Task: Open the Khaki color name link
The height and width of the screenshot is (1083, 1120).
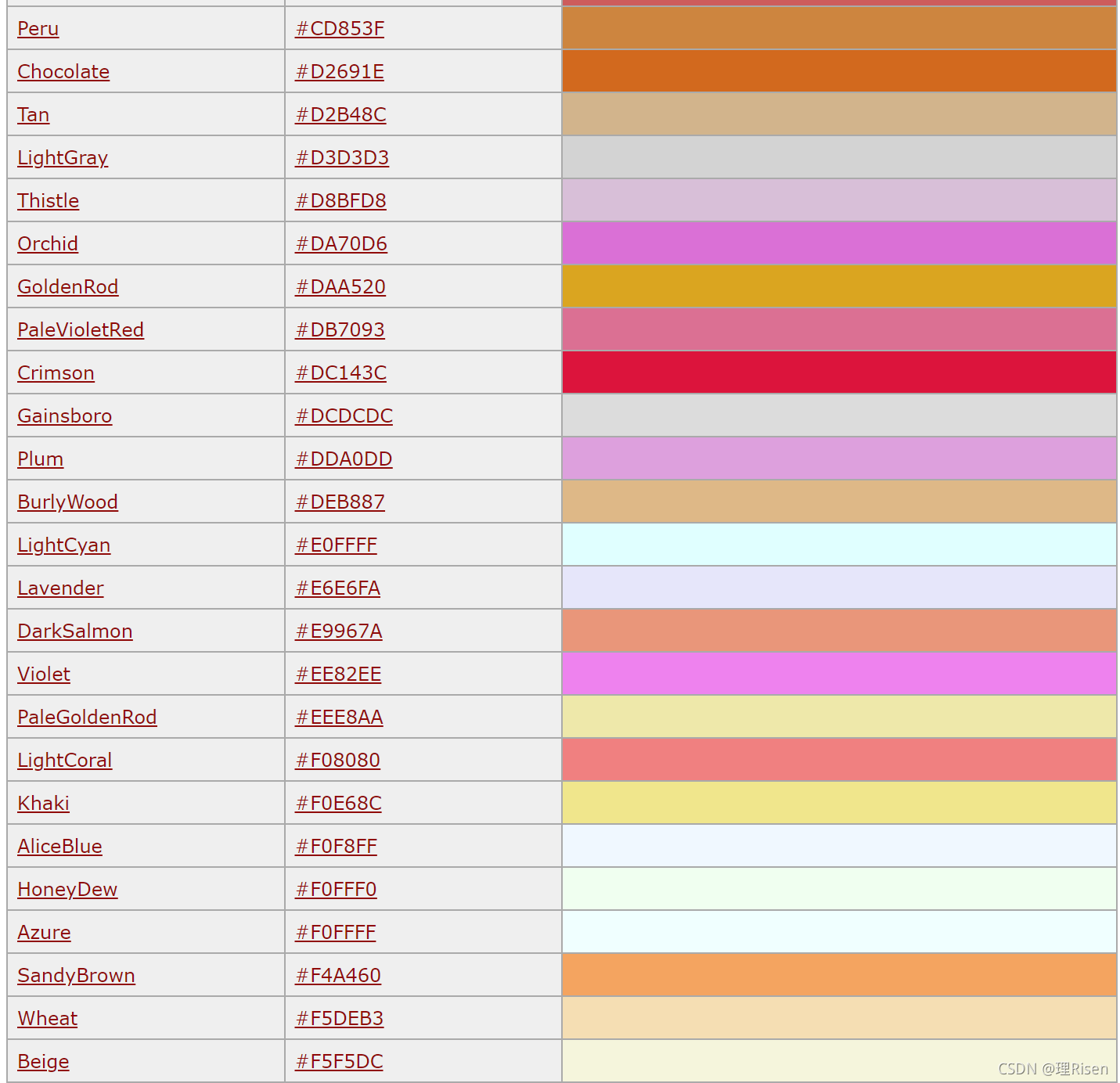Action: pyautogui.click(x=44, y=804)
